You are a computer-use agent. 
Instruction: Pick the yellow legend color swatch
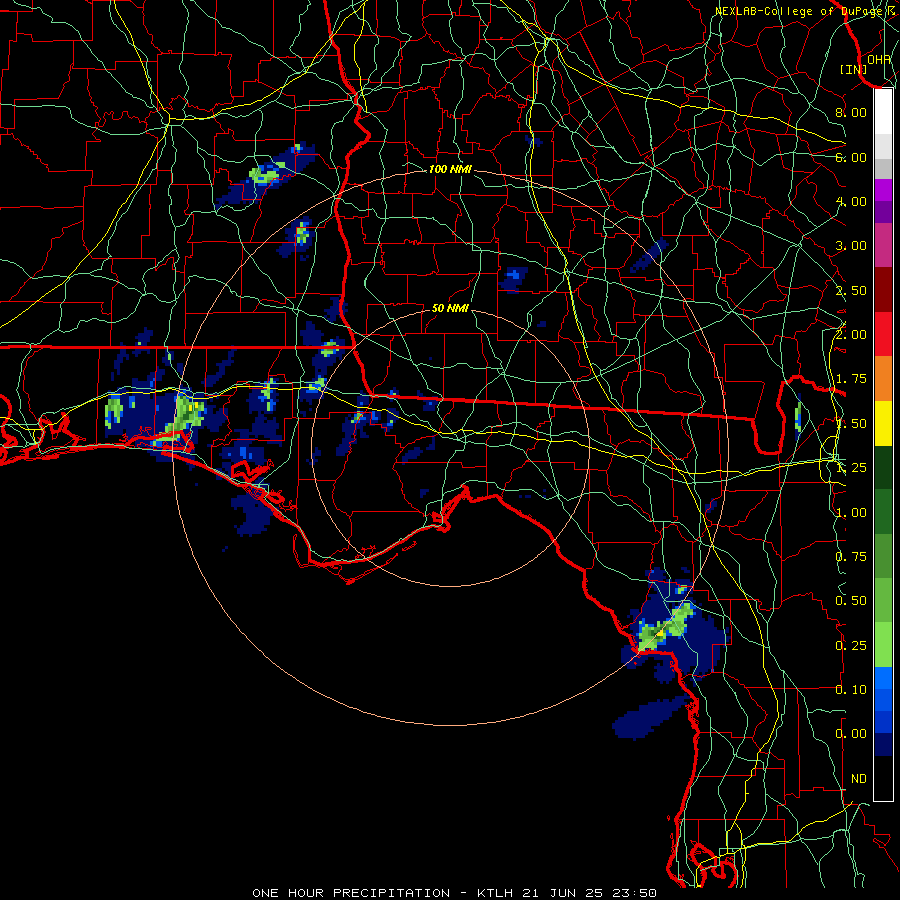pos(883,423)
